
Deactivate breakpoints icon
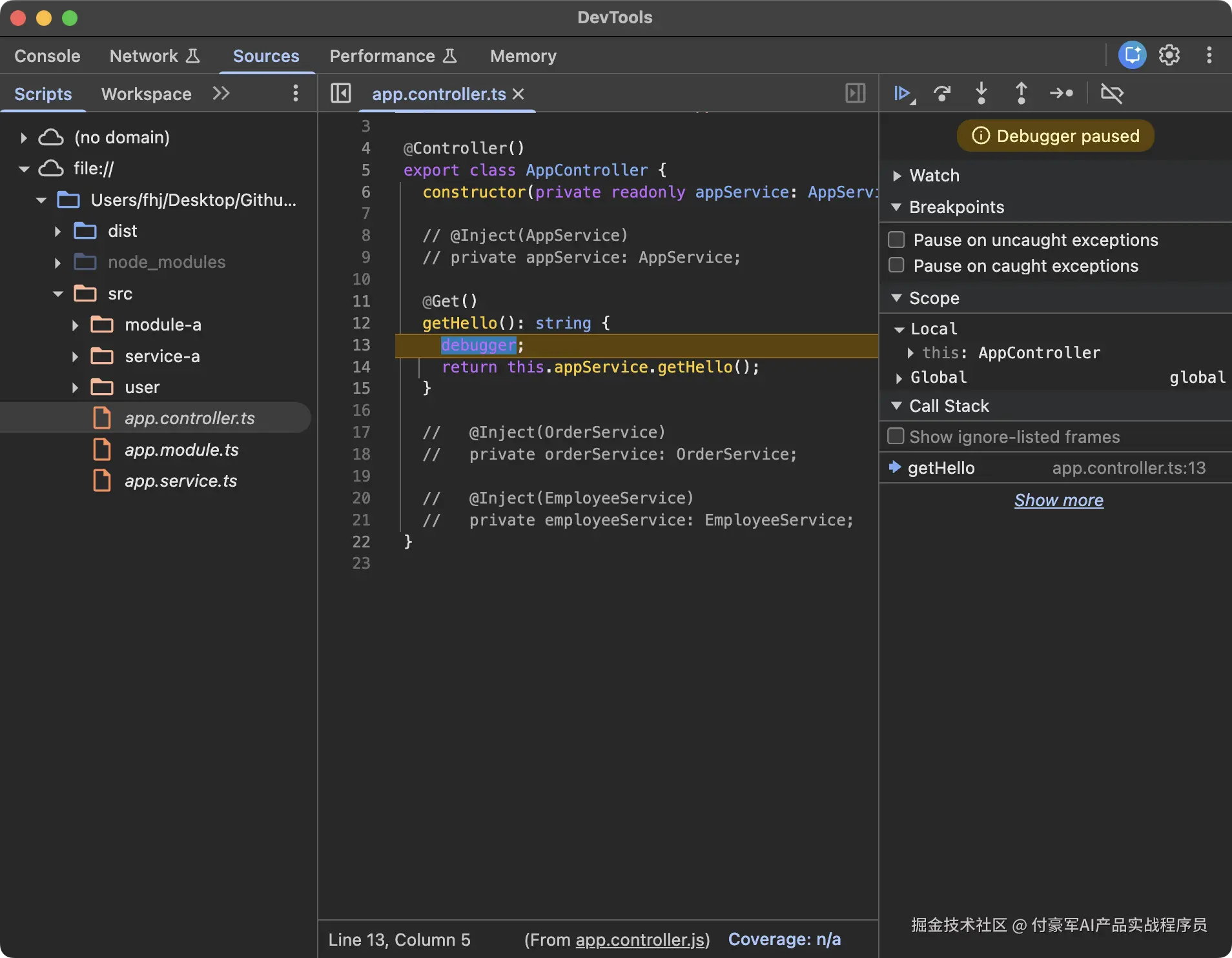tap(1112, 94)
